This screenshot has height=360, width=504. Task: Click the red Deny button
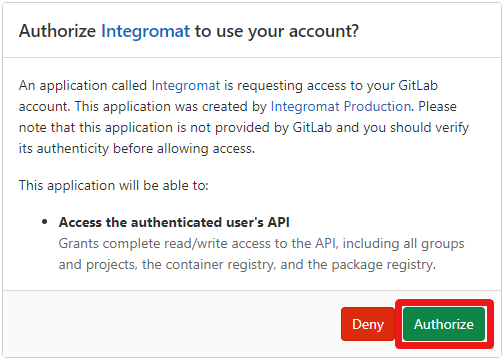click(368, 324)
